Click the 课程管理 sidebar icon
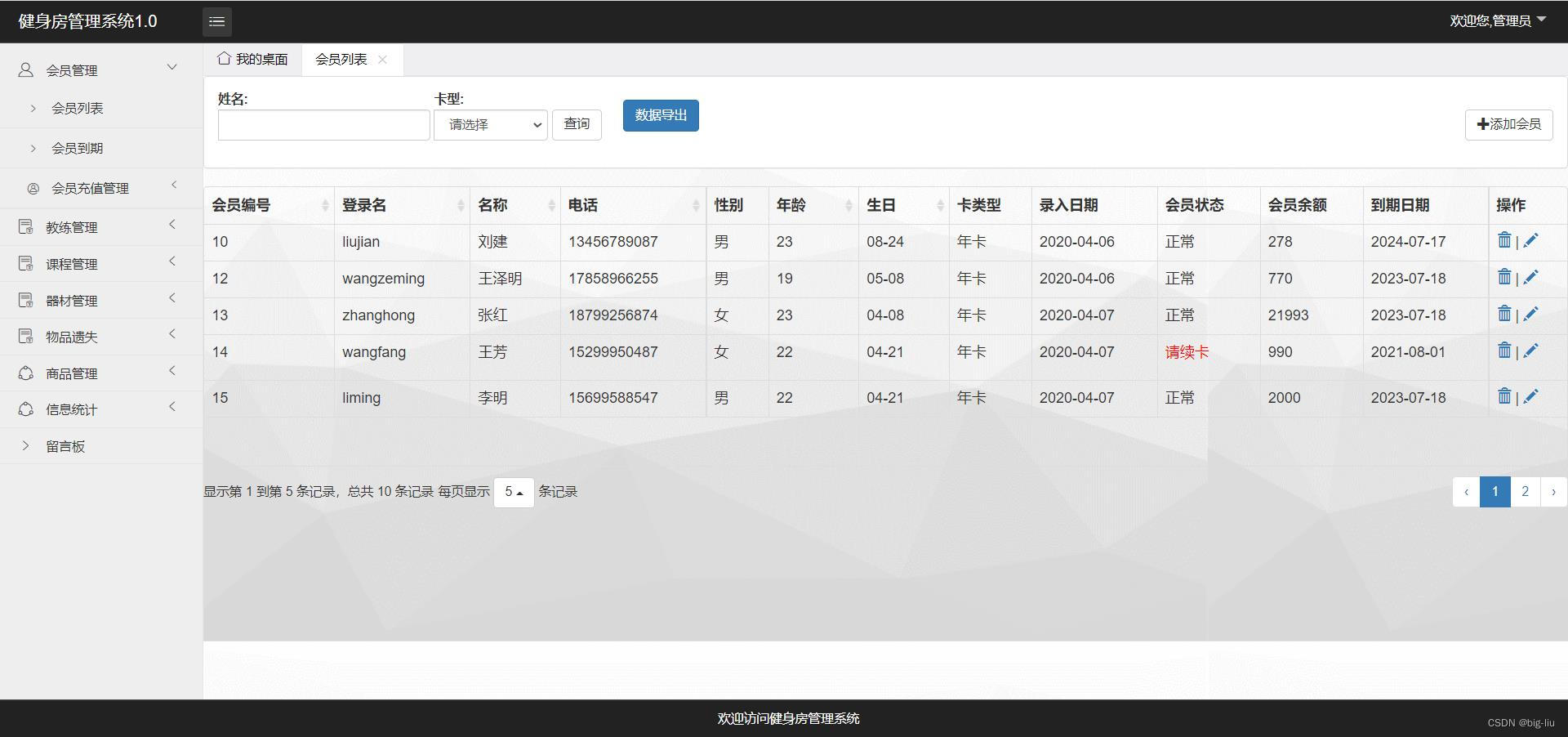 (x=26, y=263)
